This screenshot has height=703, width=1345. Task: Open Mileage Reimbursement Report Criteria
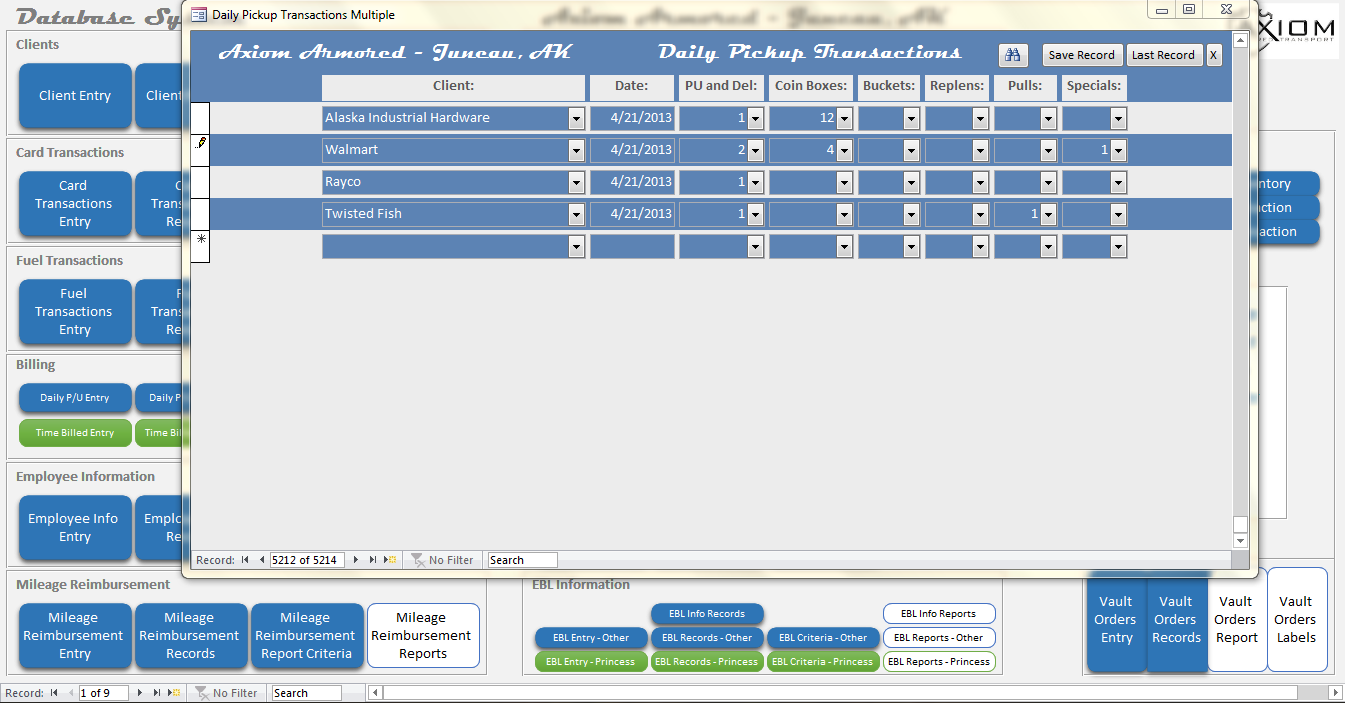click(x=306, y=636)
